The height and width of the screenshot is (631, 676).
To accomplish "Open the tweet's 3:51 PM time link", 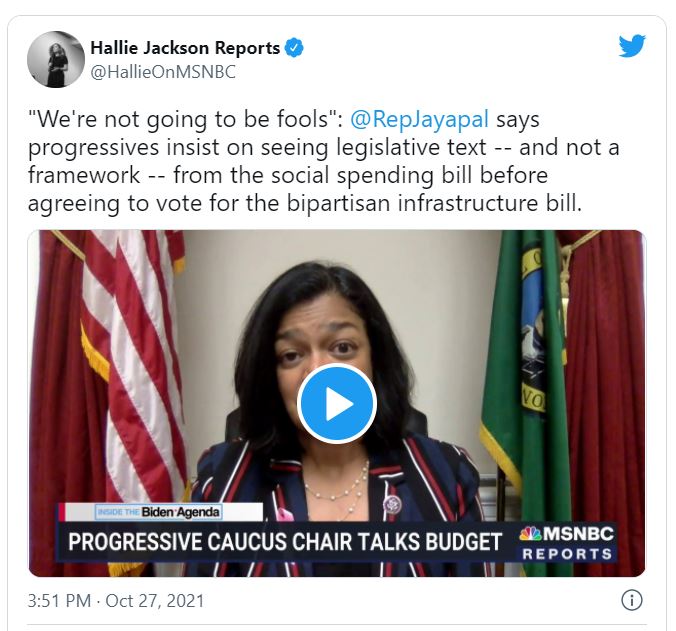I will point(59,601).
